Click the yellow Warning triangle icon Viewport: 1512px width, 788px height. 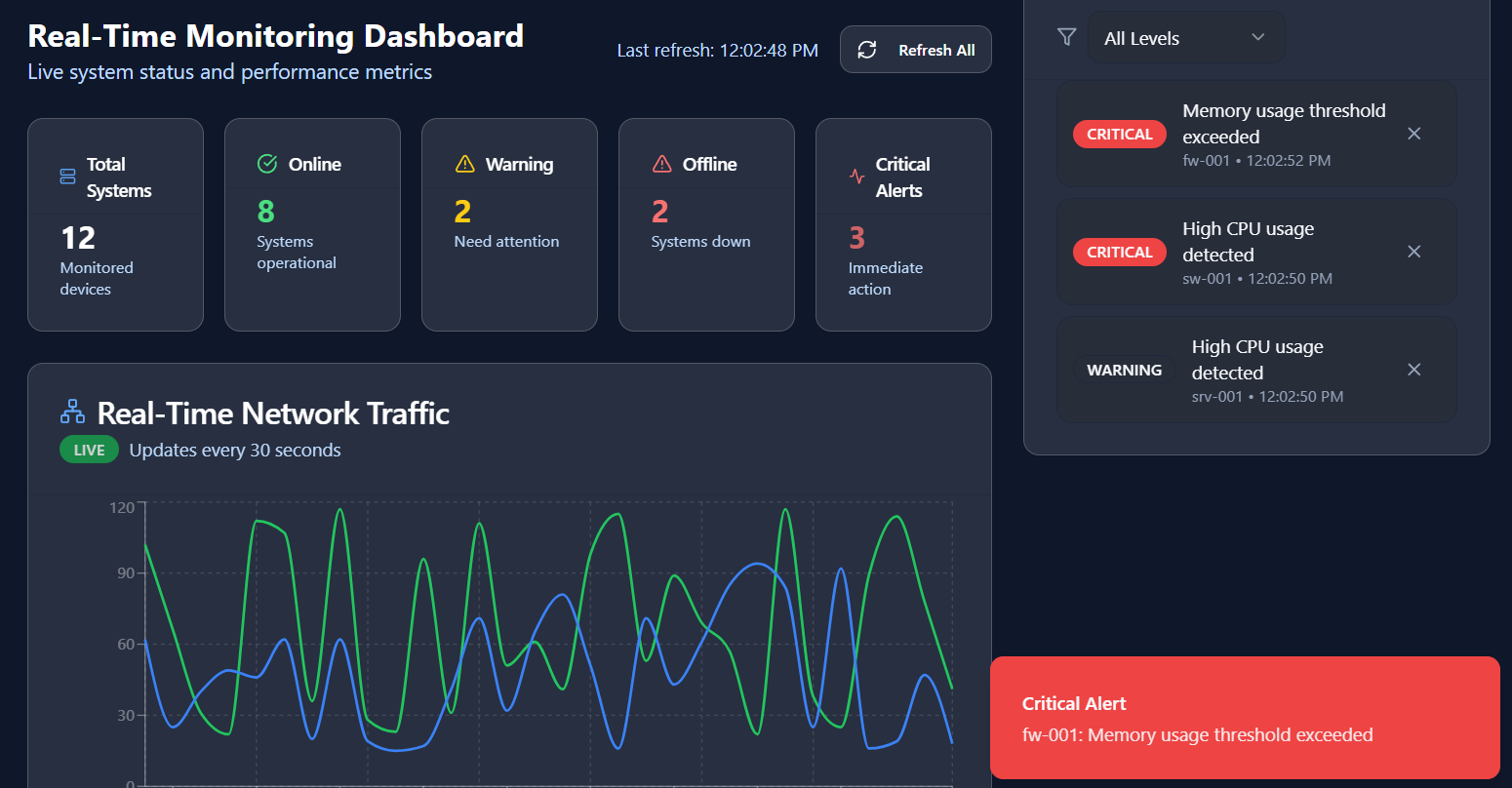click(465, 164)
